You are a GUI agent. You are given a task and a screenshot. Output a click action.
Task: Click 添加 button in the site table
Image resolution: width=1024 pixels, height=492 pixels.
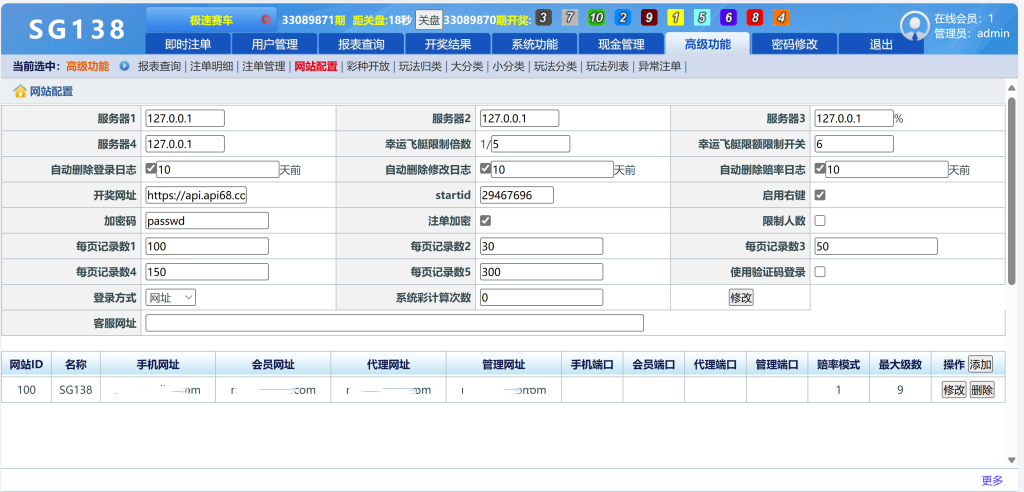coord(980,364)
